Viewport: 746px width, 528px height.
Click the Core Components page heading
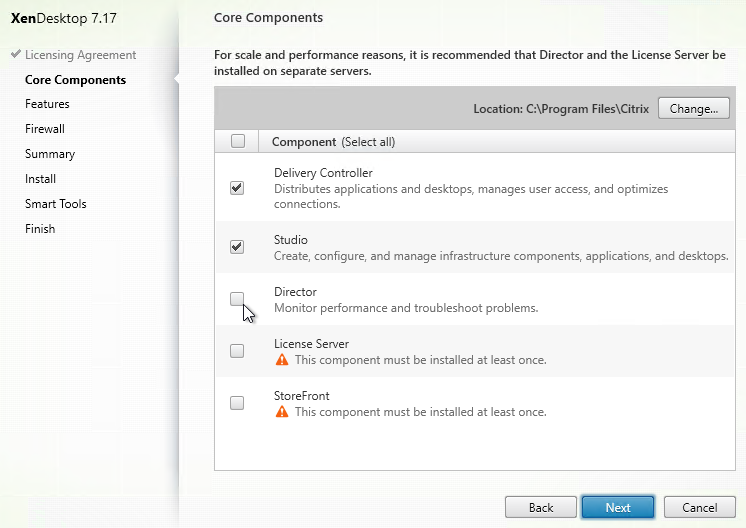268,18
